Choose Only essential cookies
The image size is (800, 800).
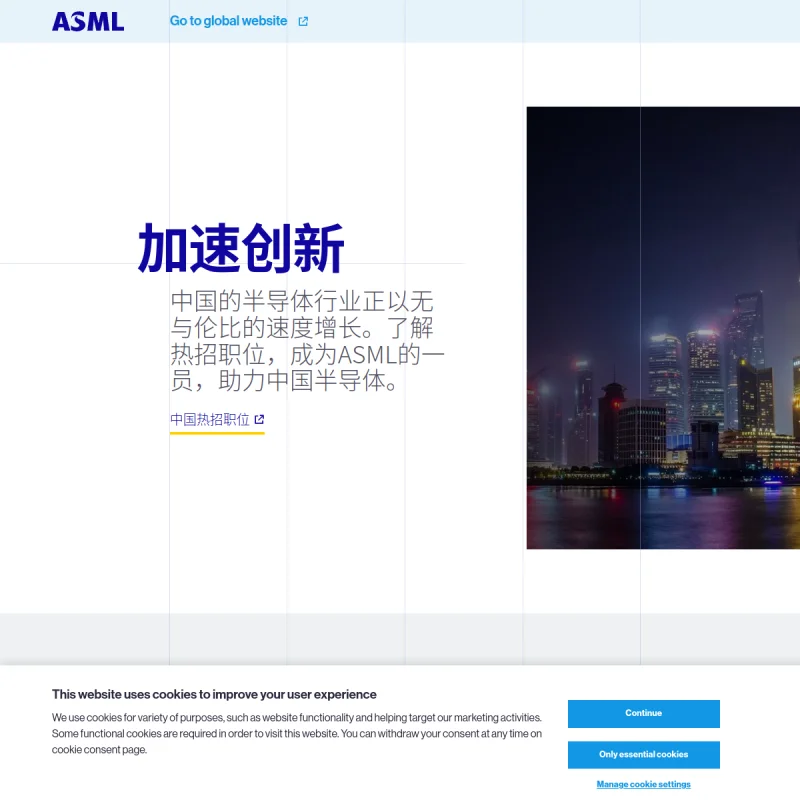[x=643, y=755]
